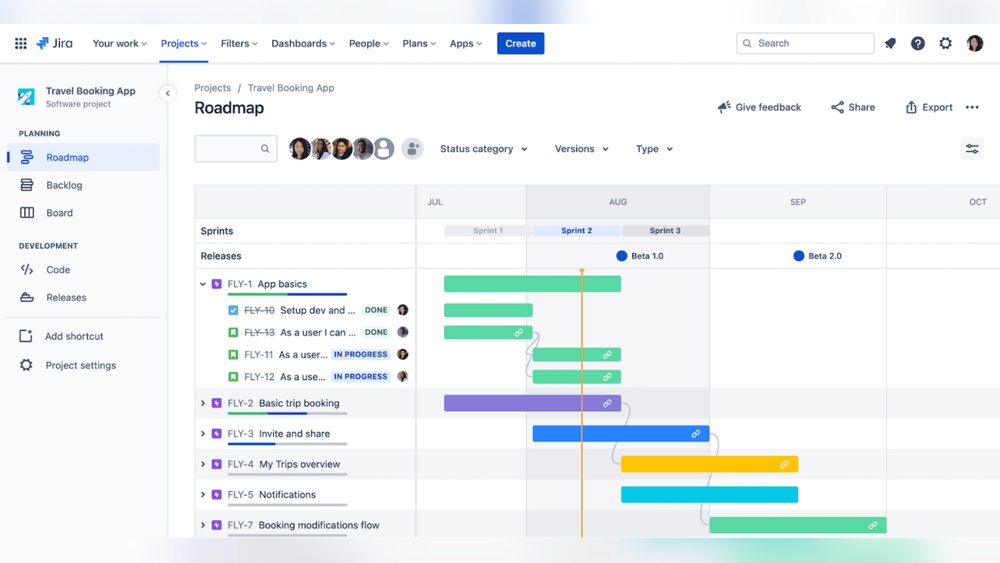Click the link icon on FLY-4 yellow bar

click(x=784, y=464)
